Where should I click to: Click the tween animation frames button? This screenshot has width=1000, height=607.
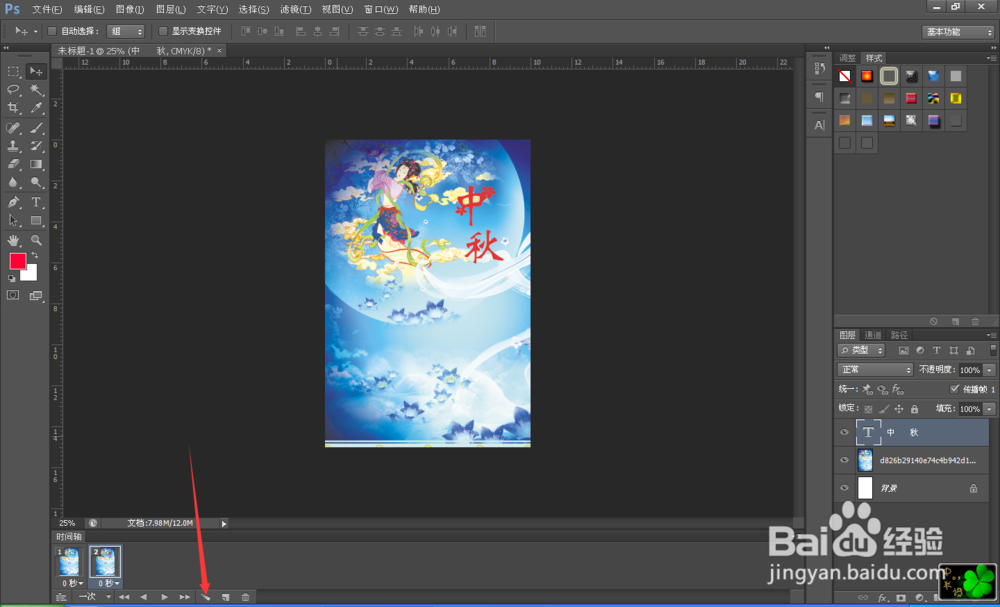pos(205,597)
